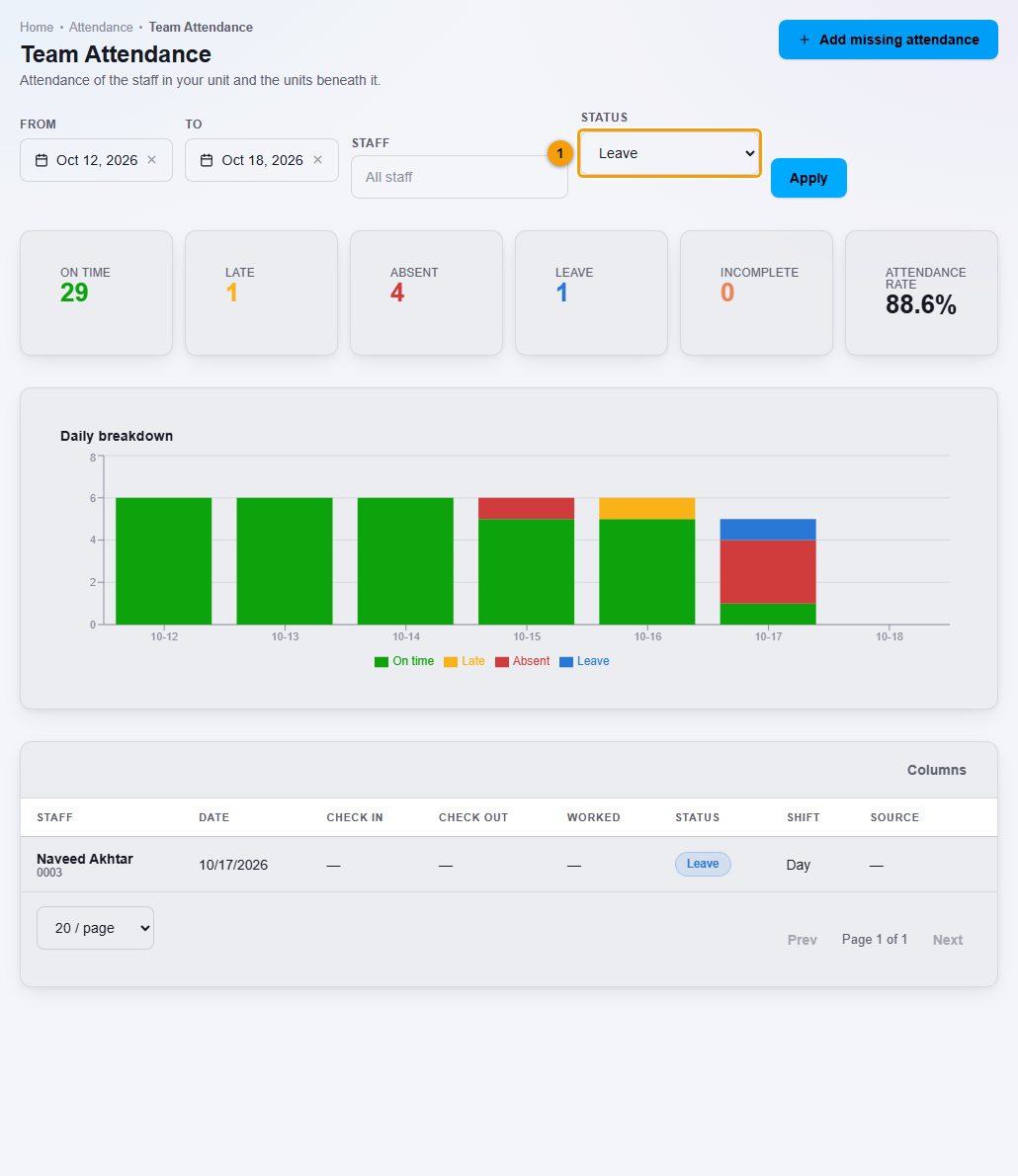This screenshot has width=1018, height=1176.
Task: Click the red Absent segment on 10-15 bar
Action: [x=527, y=509]
